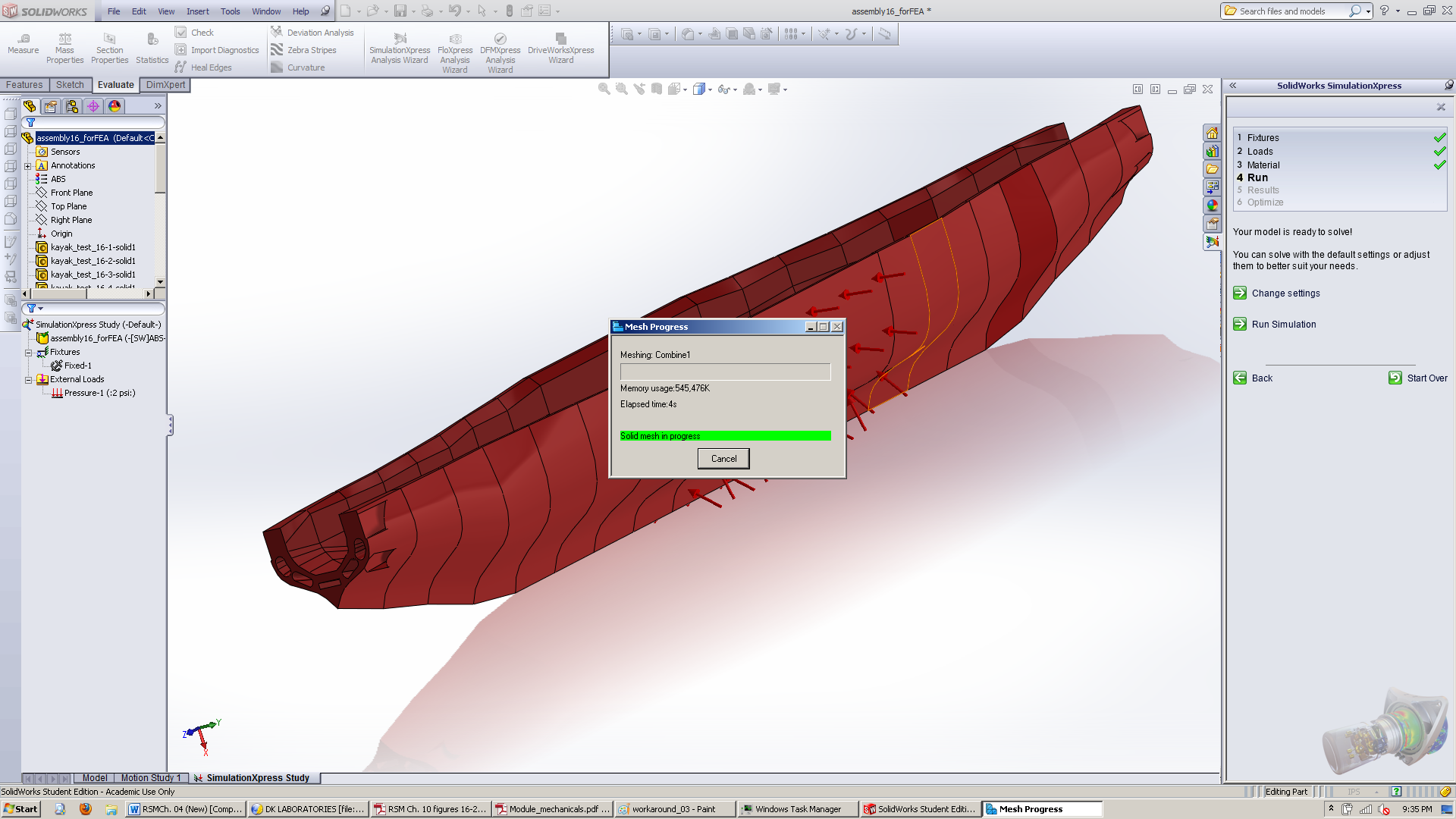The width and height of the screenshot is (1456, 819).
Task: Click the Windows Start button
Action: click(20, 809)
